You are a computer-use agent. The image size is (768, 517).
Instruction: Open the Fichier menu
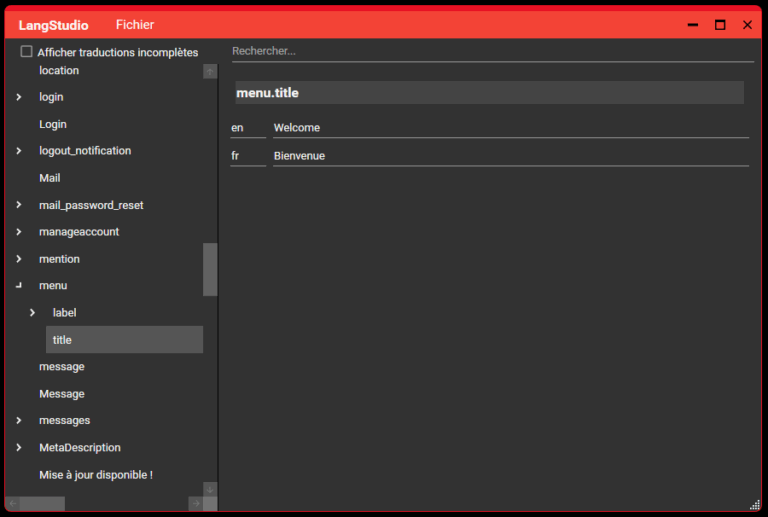click(135, 25)
